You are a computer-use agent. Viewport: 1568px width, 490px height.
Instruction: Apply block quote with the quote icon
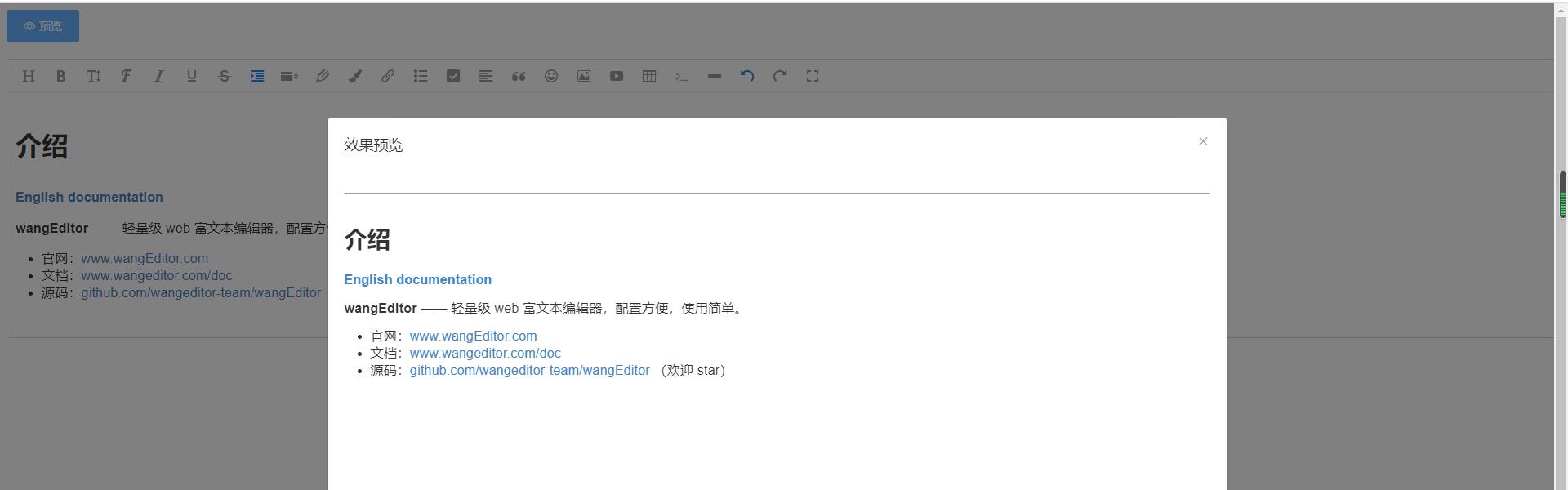pyautogui.click(x=519, y=76)
